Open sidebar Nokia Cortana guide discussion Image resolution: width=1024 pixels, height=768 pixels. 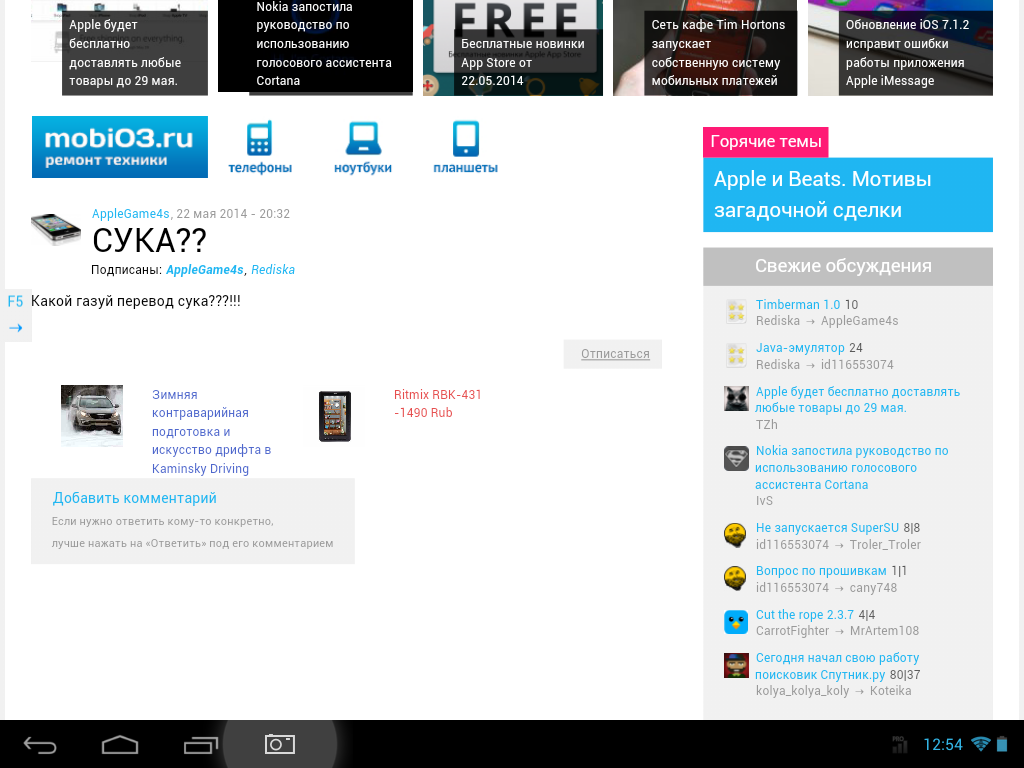(852, 468)
